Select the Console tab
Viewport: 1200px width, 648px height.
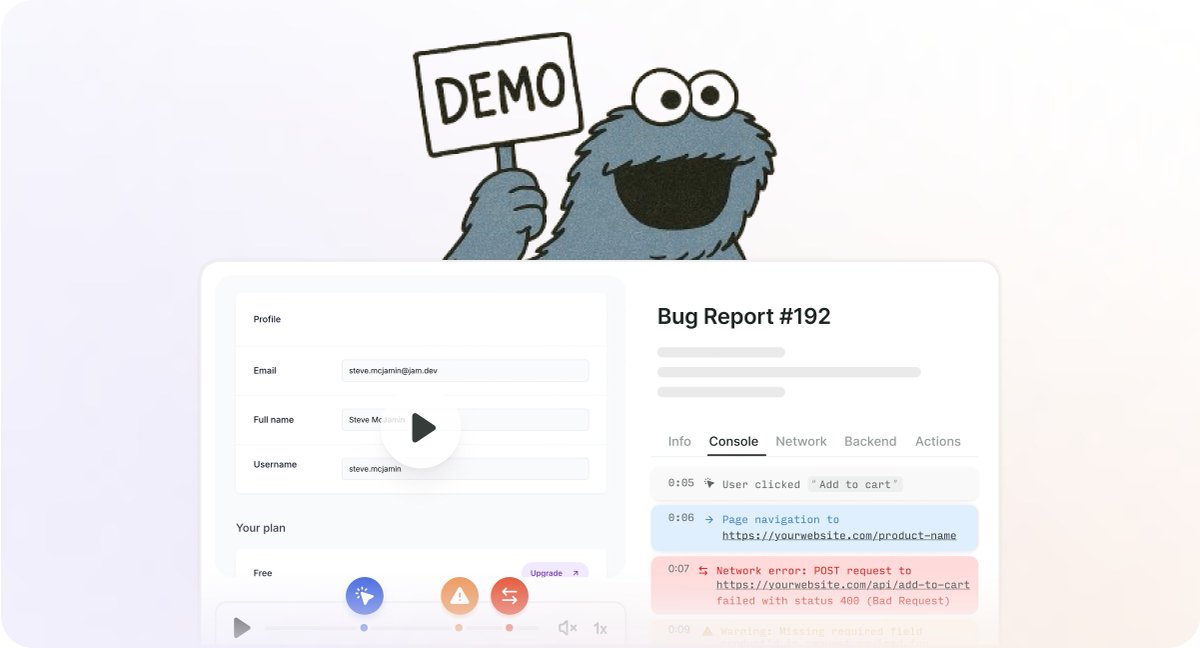733,441
